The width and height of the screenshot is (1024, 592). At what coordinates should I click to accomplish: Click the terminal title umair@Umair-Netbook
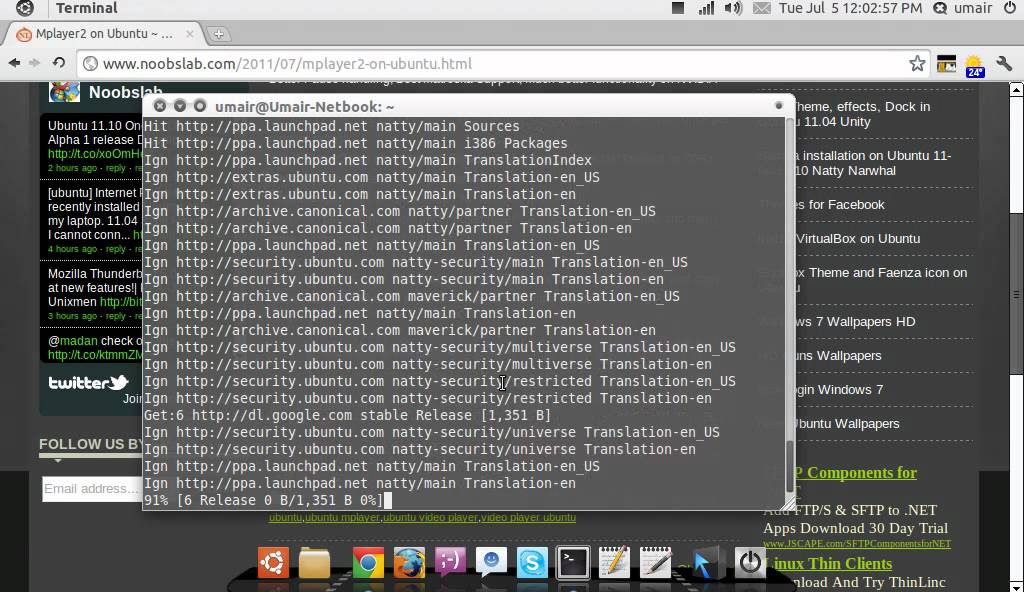point(304,107)
